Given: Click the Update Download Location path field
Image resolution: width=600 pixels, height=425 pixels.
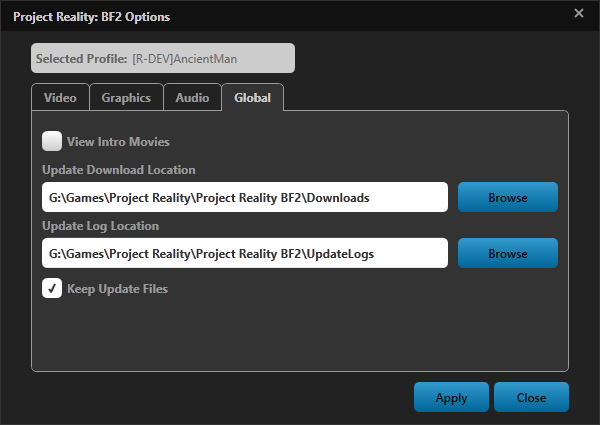Looking at the screenshot, I should coord(245,198).
